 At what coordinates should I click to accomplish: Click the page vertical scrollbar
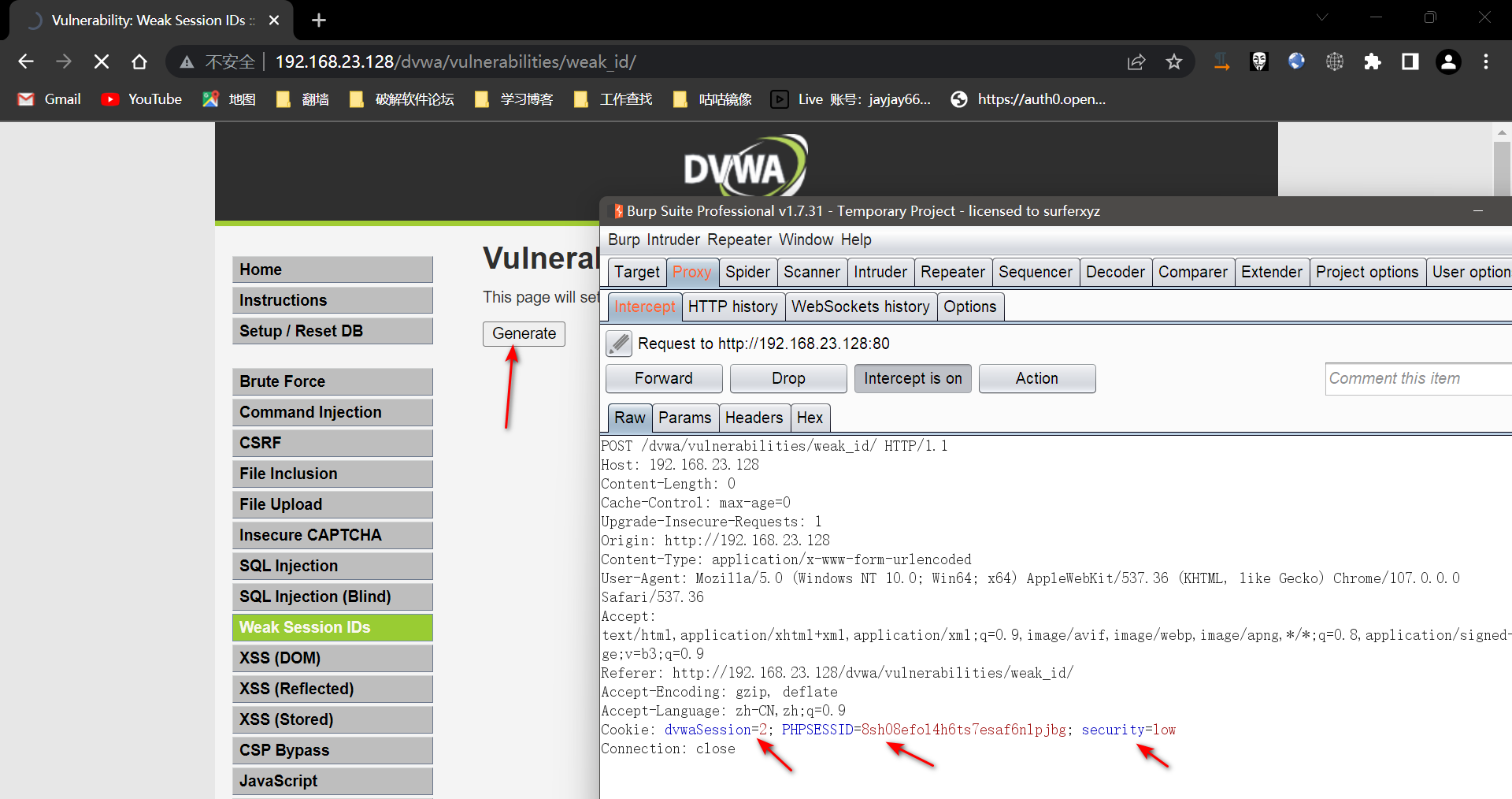[x=1502, y=165]
